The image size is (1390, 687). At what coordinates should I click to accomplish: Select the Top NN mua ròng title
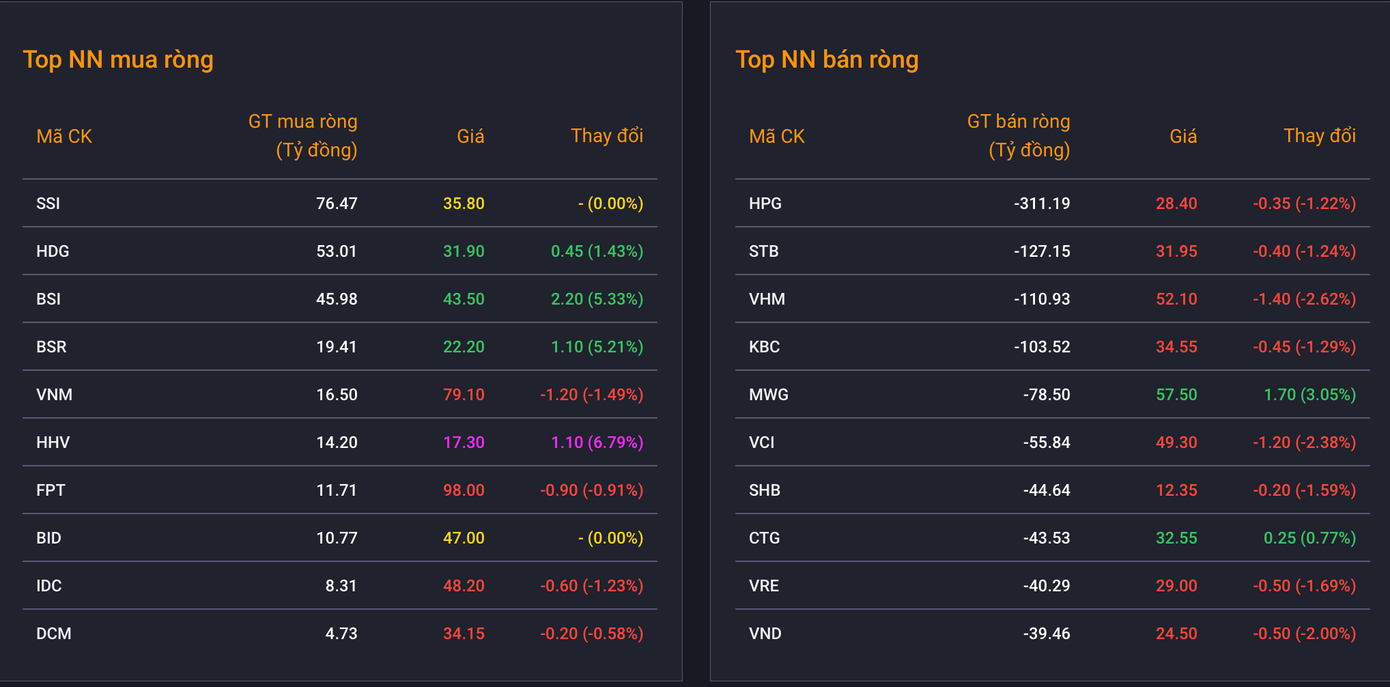point(117,59)
